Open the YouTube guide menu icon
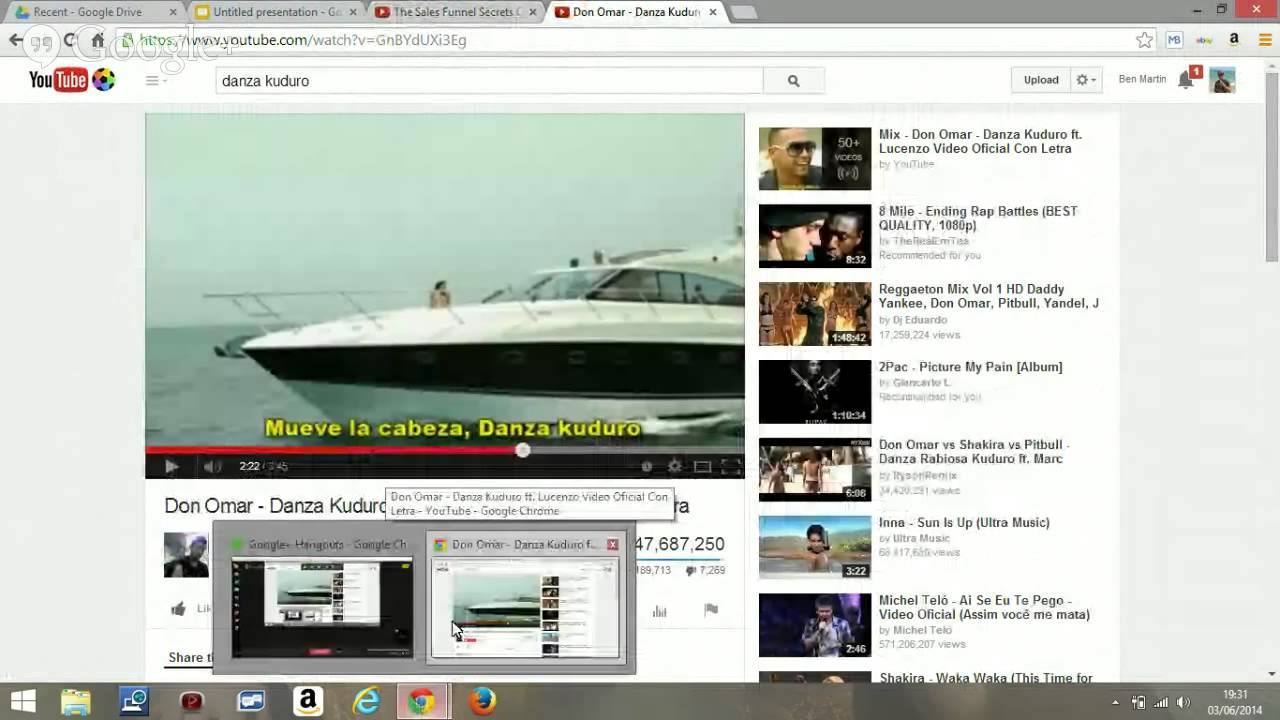This screenshot has height=720, width=1280. (x=152, y=80)
